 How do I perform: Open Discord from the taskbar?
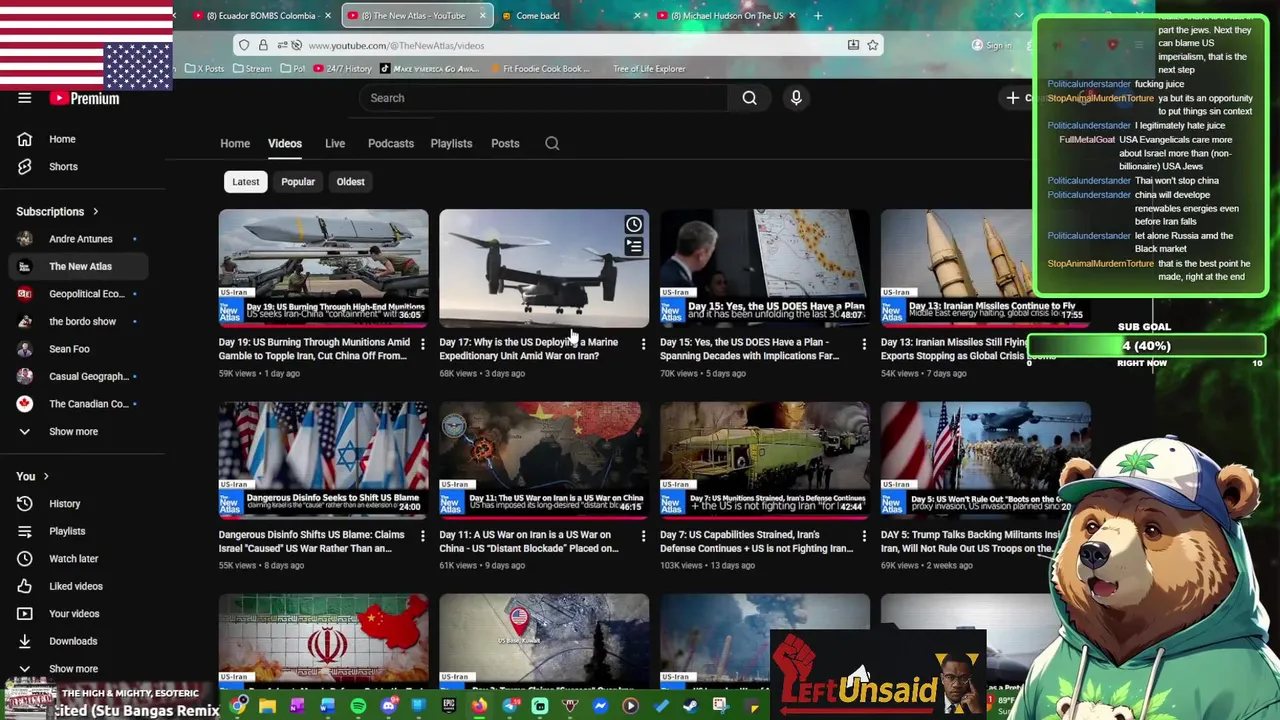pyautogui.click(x=388, y=706)
